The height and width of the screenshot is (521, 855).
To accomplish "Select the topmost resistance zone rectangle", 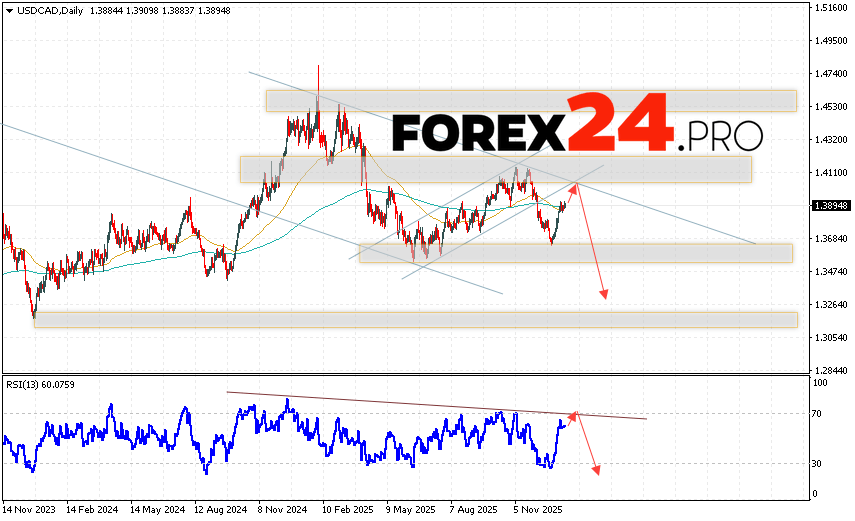I will pos(530,101).
